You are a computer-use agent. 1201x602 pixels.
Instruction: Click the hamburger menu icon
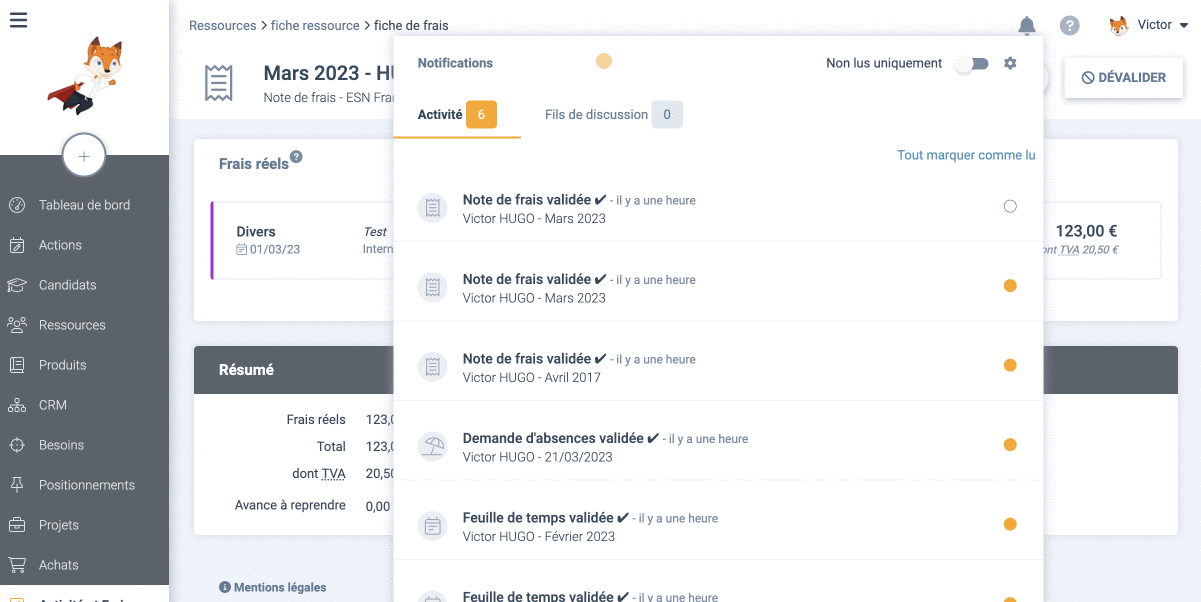click(x=18, y=20)
